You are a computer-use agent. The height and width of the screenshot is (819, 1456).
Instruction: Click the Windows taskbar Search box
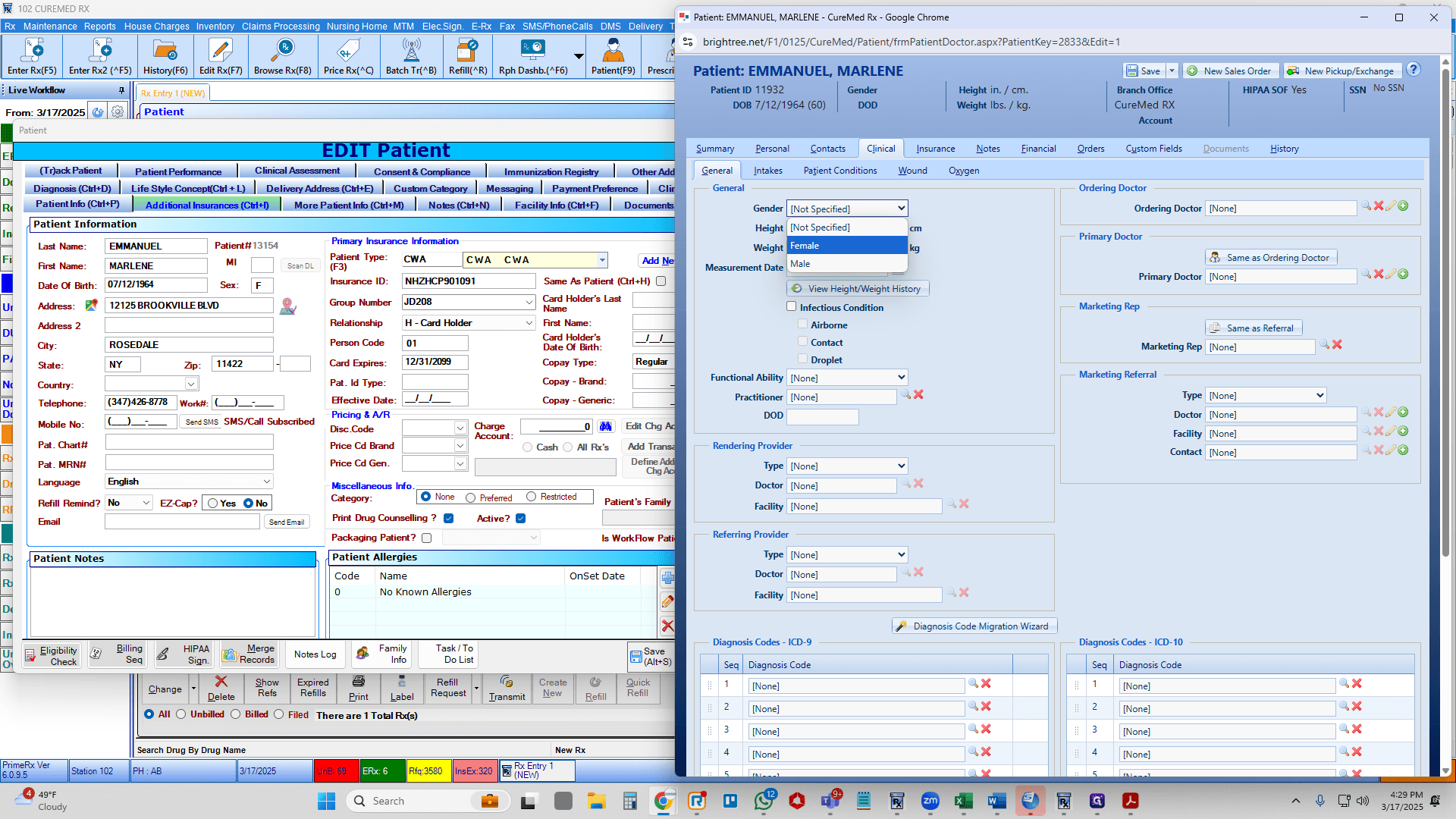[x=428, y=801]
